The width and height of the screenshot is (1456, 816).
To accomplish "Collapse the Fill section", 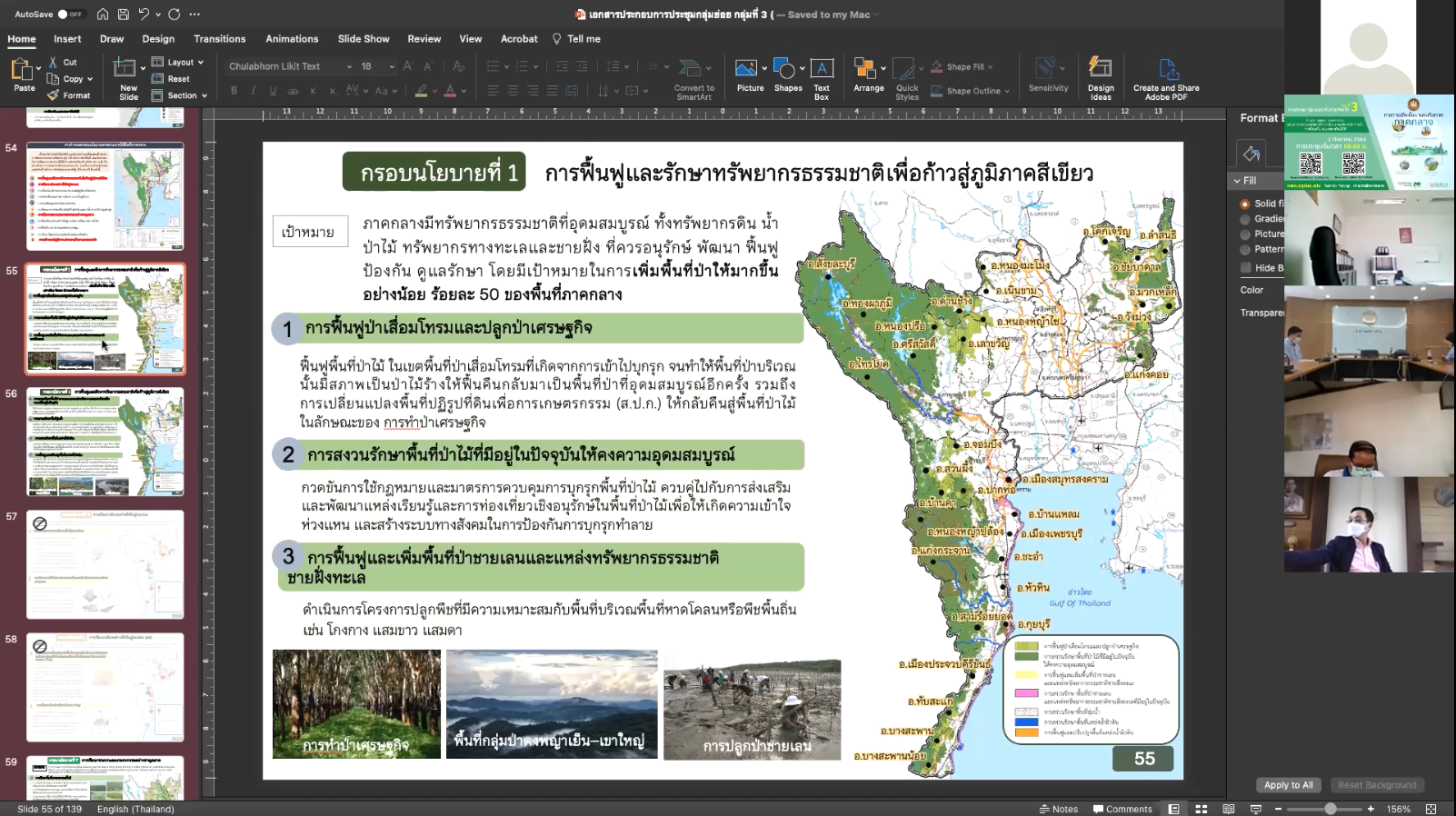I will [x=1238, y=181].
